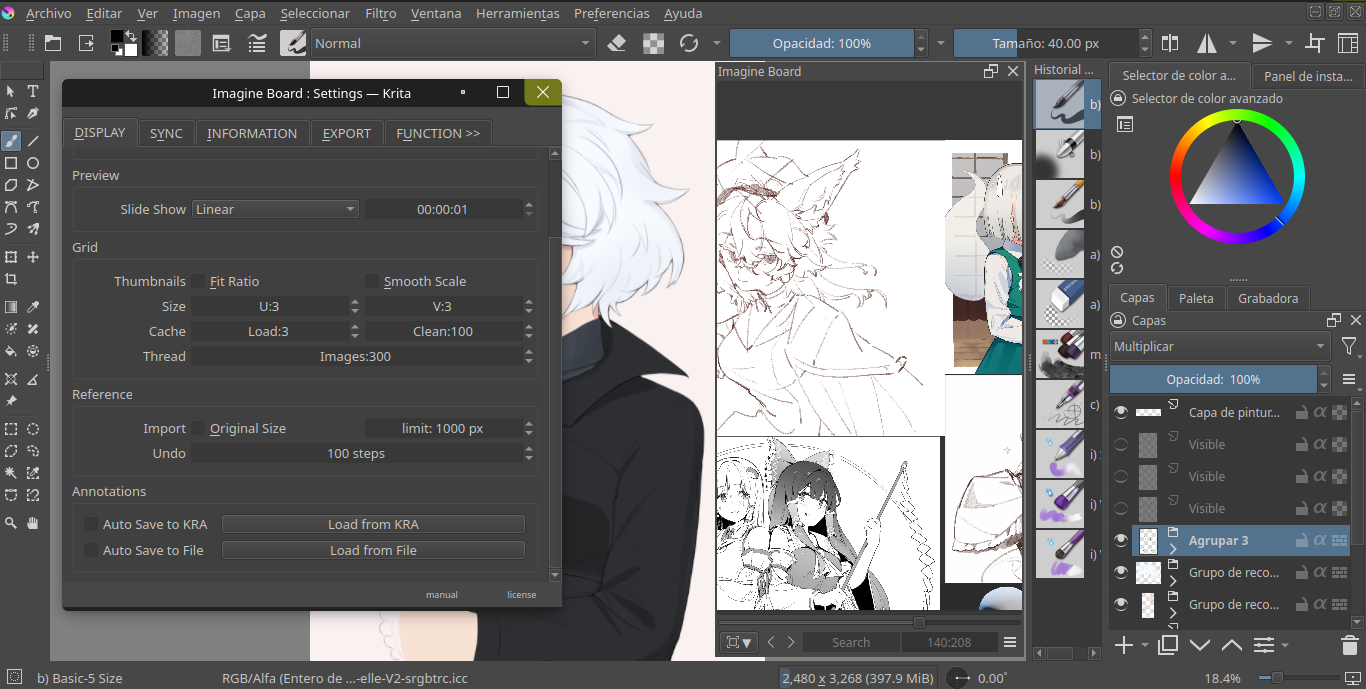Add a new layer with plus icon
The width and height of the screenshot is (1366, 689).
(x=1123, y=645)
